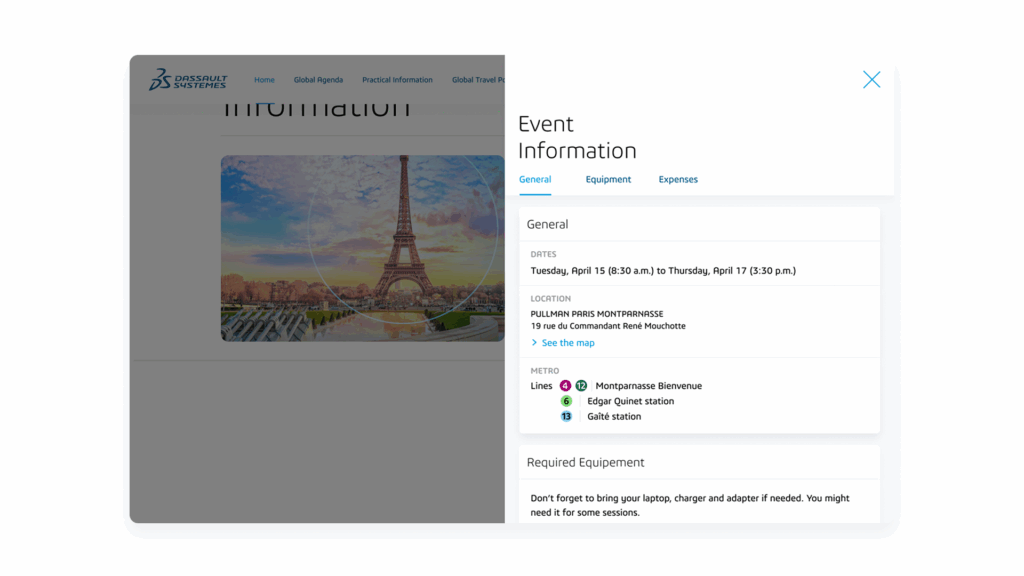Click the DATES label
Image resolution: width=1024 pixels, height=576 pixels.
click(543, 254)
